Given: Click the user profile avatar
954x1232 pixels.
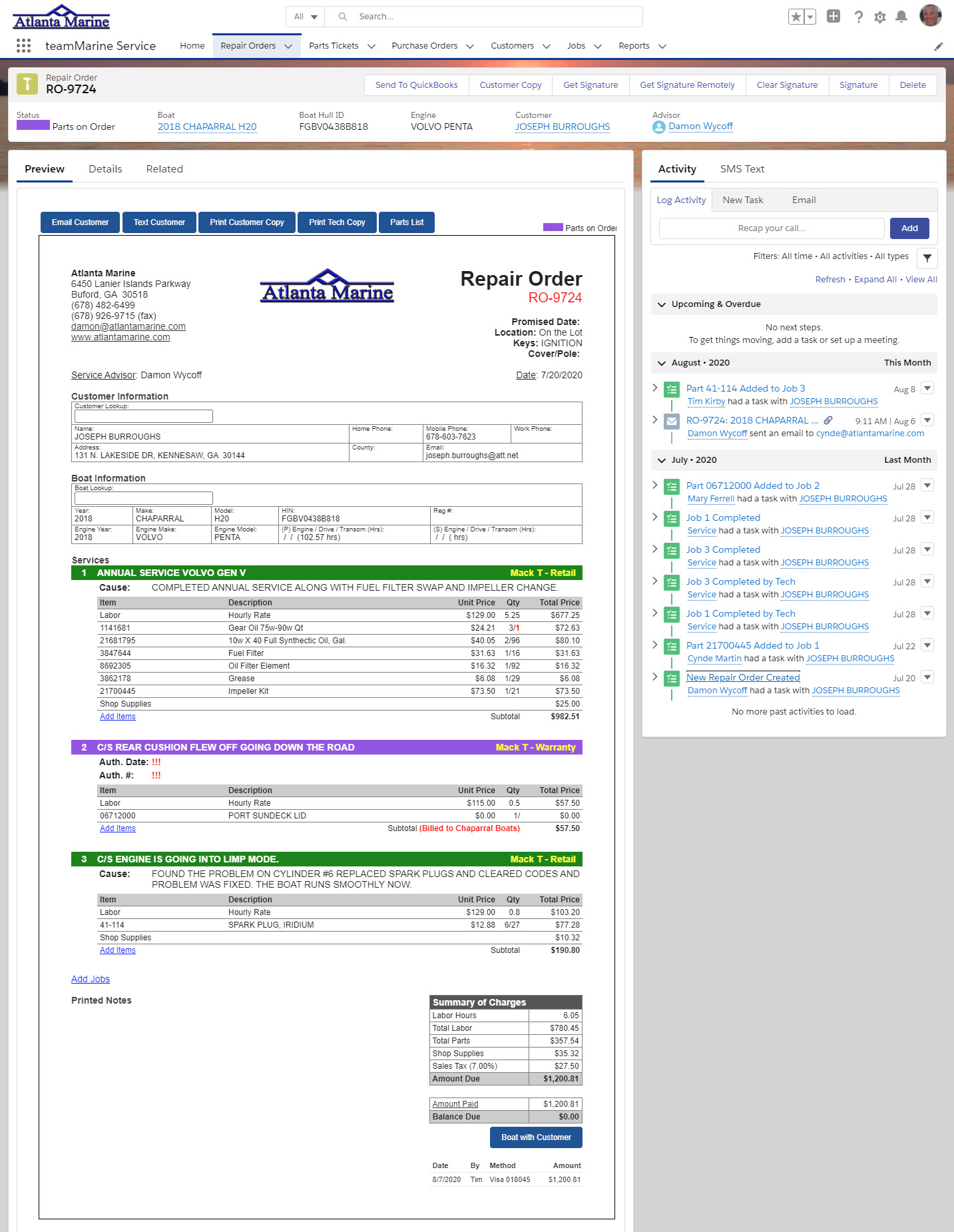Looking at the screenshot, I should [x=931, y=15].
